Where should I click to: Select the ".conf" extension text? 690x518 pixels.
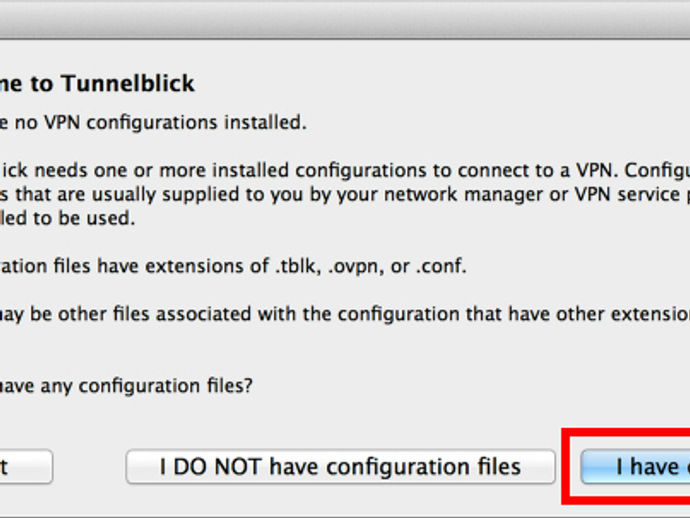[441, 266]
